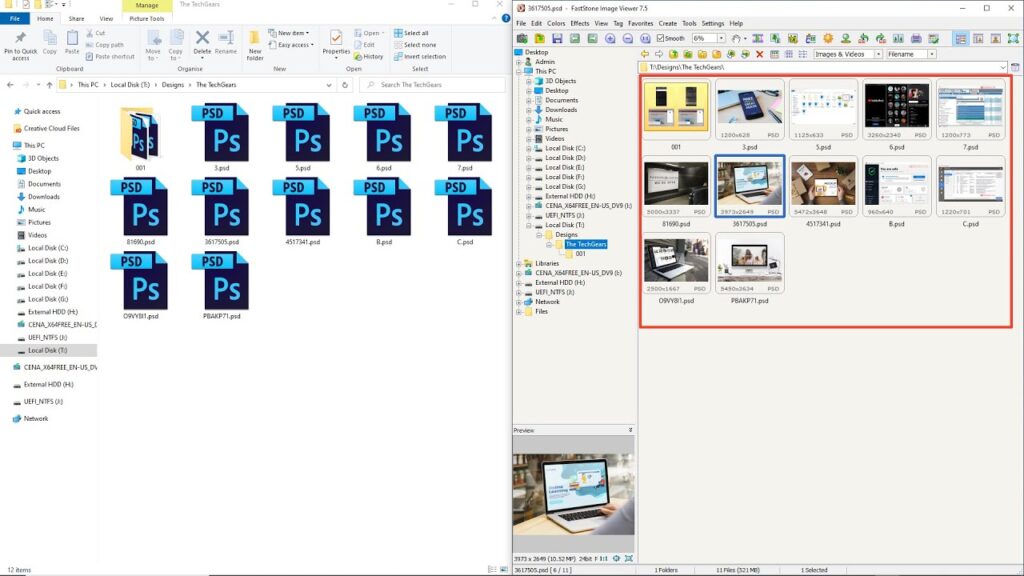Select the Zoom In magnifier tool
Viewport: 1024px width, 576px height.
[610, 38]
